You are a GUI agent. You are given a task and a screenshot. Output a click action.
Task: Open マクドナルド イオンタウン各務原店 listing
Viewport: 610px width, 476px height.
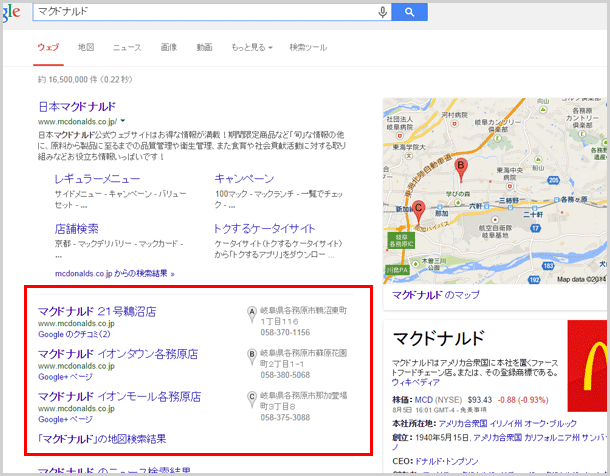(x=118, y=354)
